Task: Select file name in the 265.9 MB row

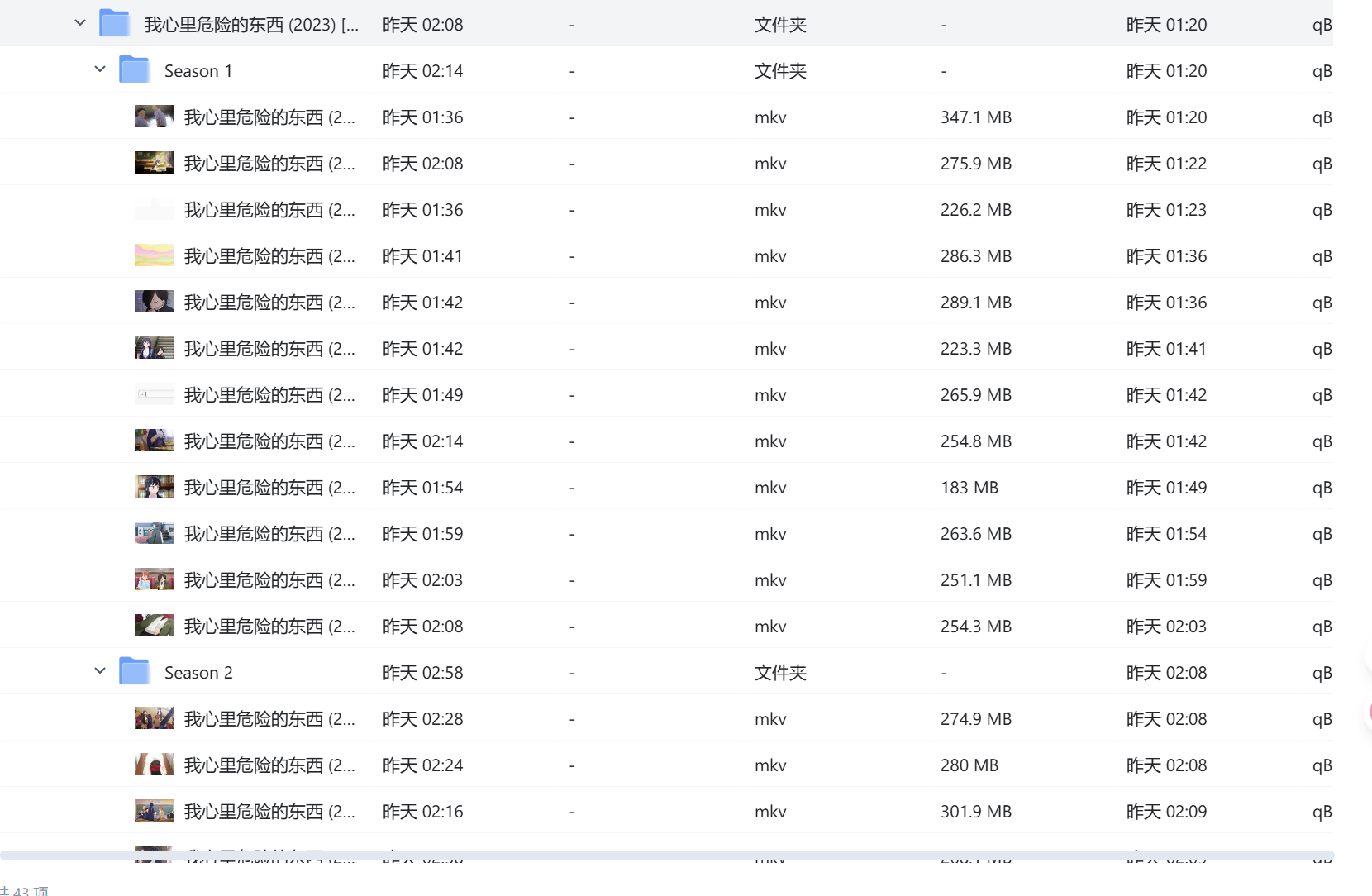Action: pyautogui.click(x=269, y=395)
